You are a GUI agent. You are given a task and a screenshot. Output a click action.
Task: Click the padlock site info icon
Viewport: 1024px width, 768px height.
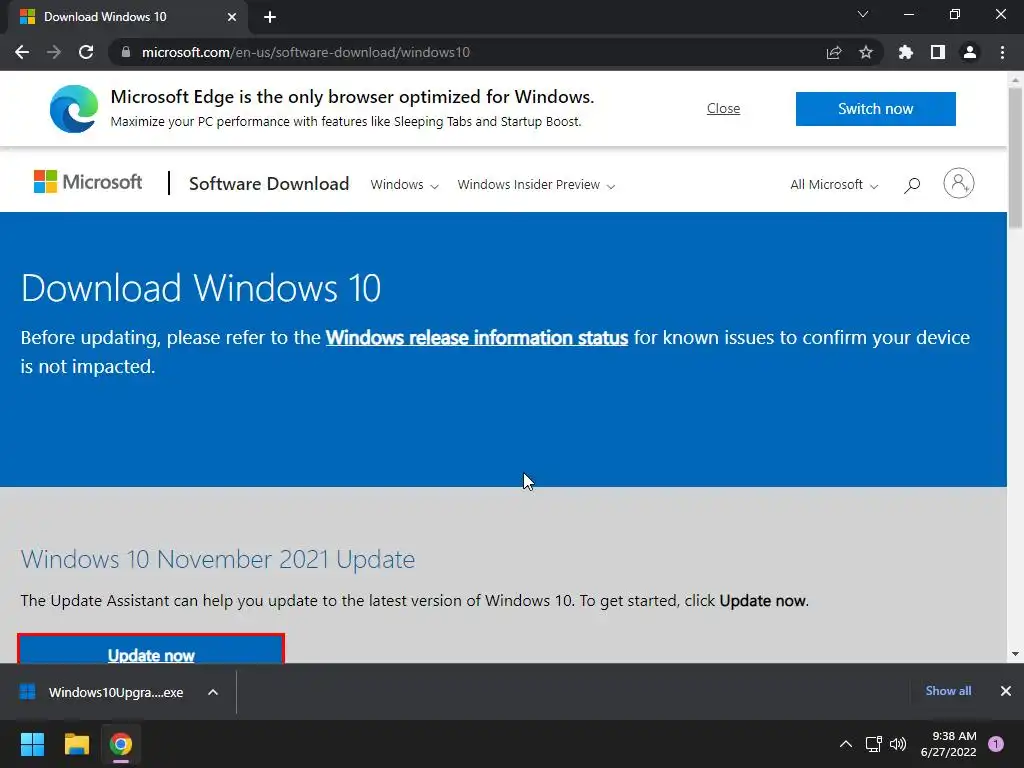(126, 52)
